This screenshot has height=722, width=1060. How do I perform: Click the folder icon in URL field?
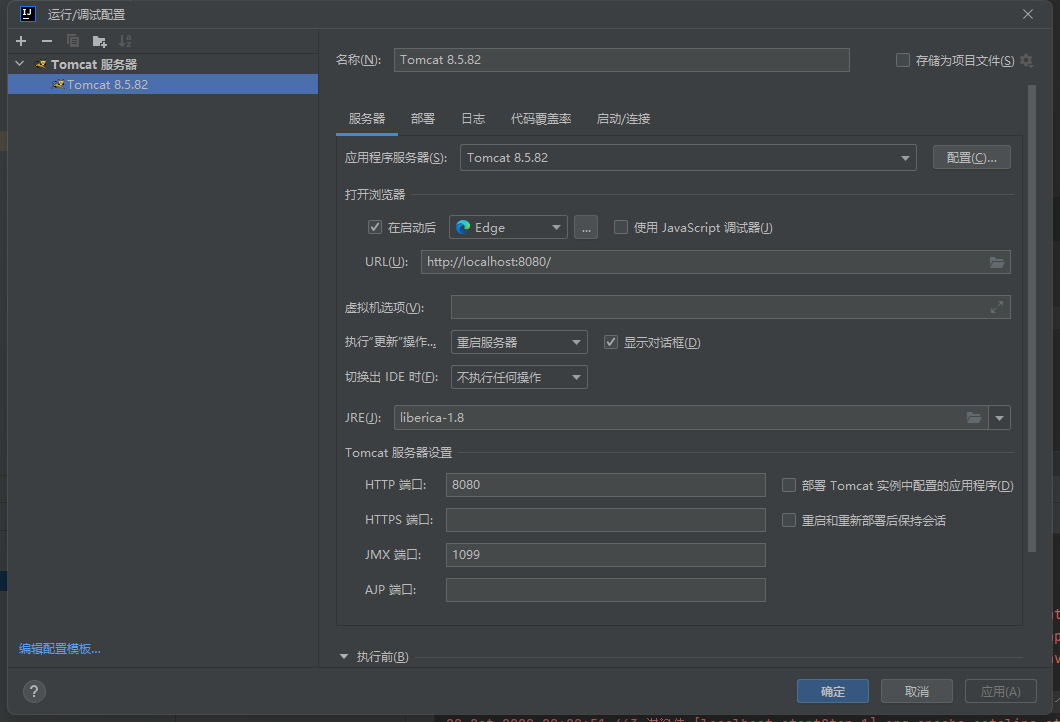point(996,262)
